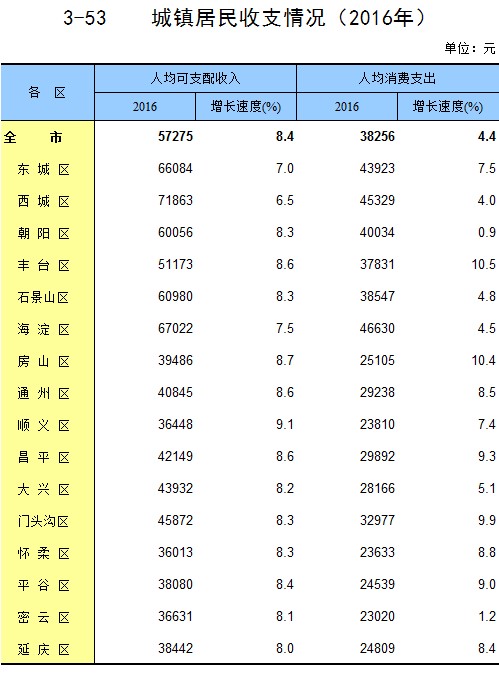The height and width of the screenshot is (697, 499).
Task: Click the 2016 header under 人均可支配收入
Action: [x=145, y=107]
